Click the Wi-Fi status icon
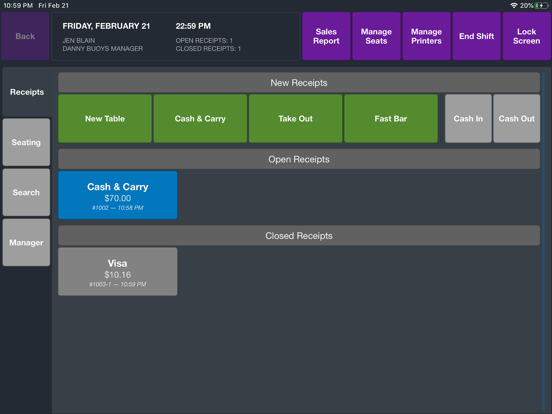 pos(514,6)
